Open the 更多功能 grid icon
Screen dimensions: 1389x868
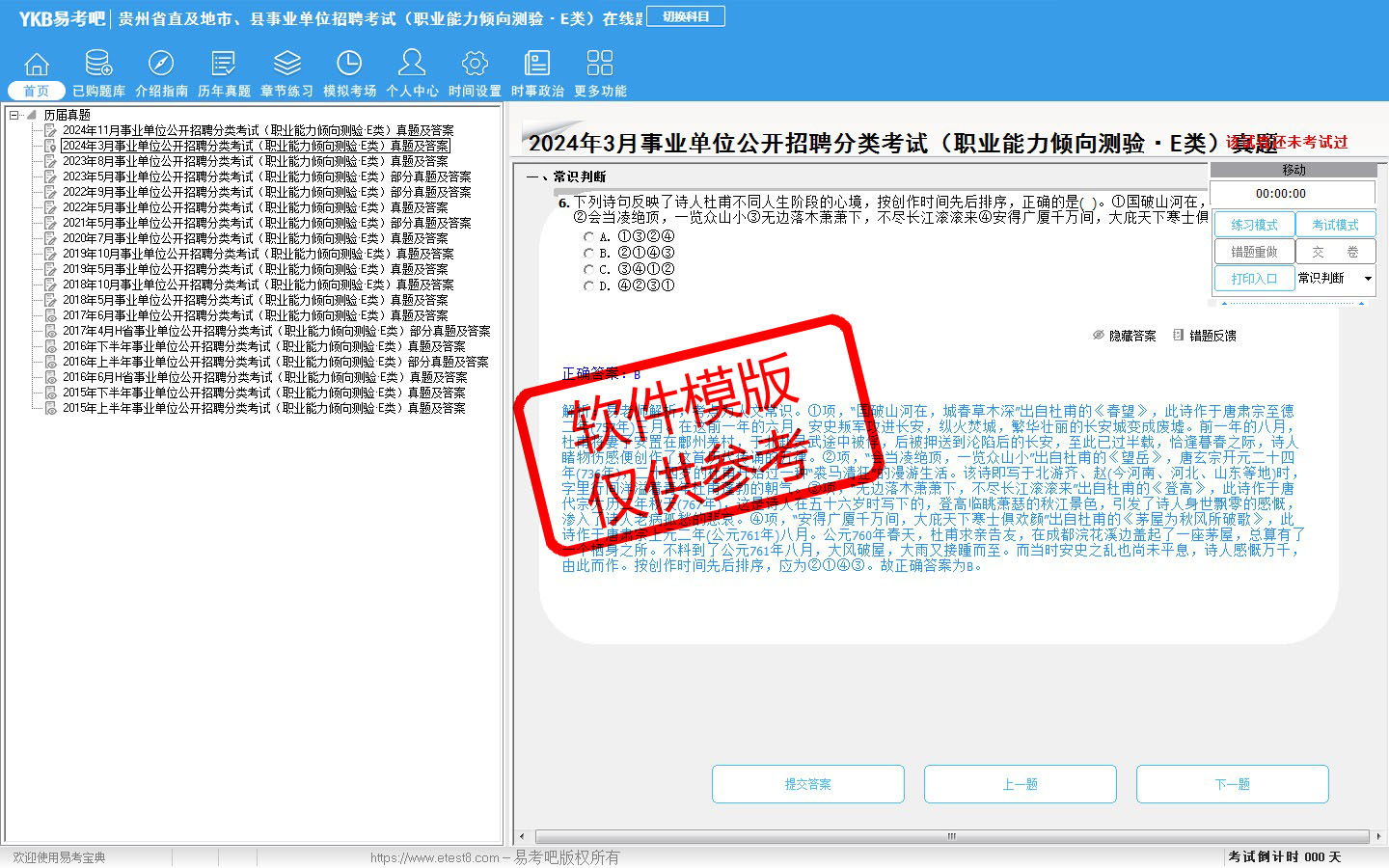point(600,64)
